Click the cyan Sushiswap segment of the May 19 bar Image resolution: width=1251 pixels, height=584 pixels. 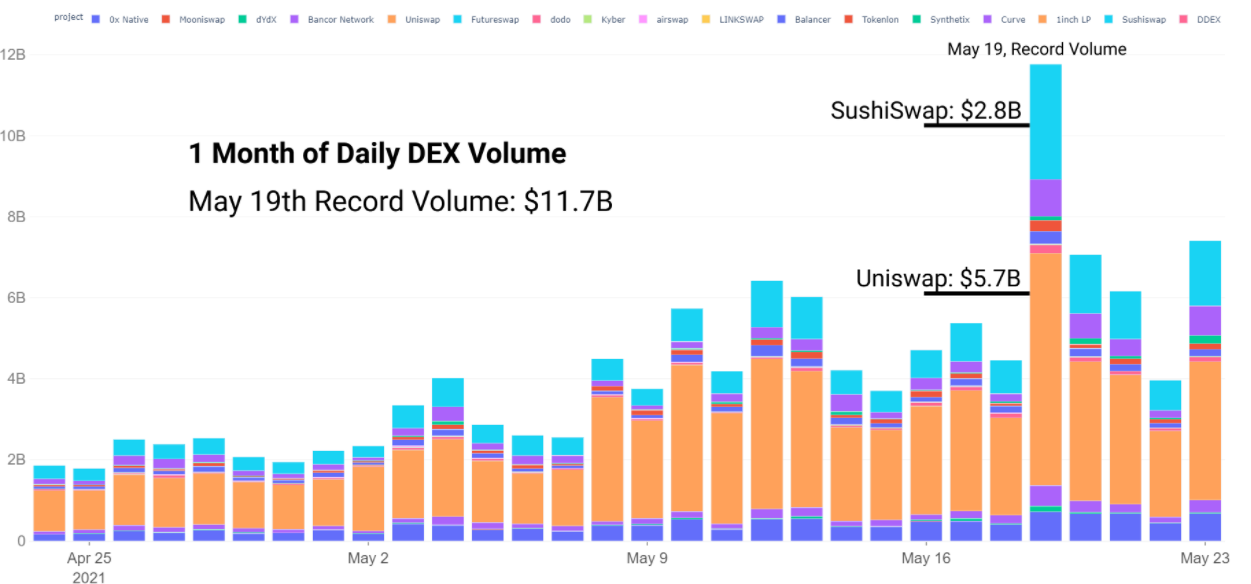[x=1045, y=122]
